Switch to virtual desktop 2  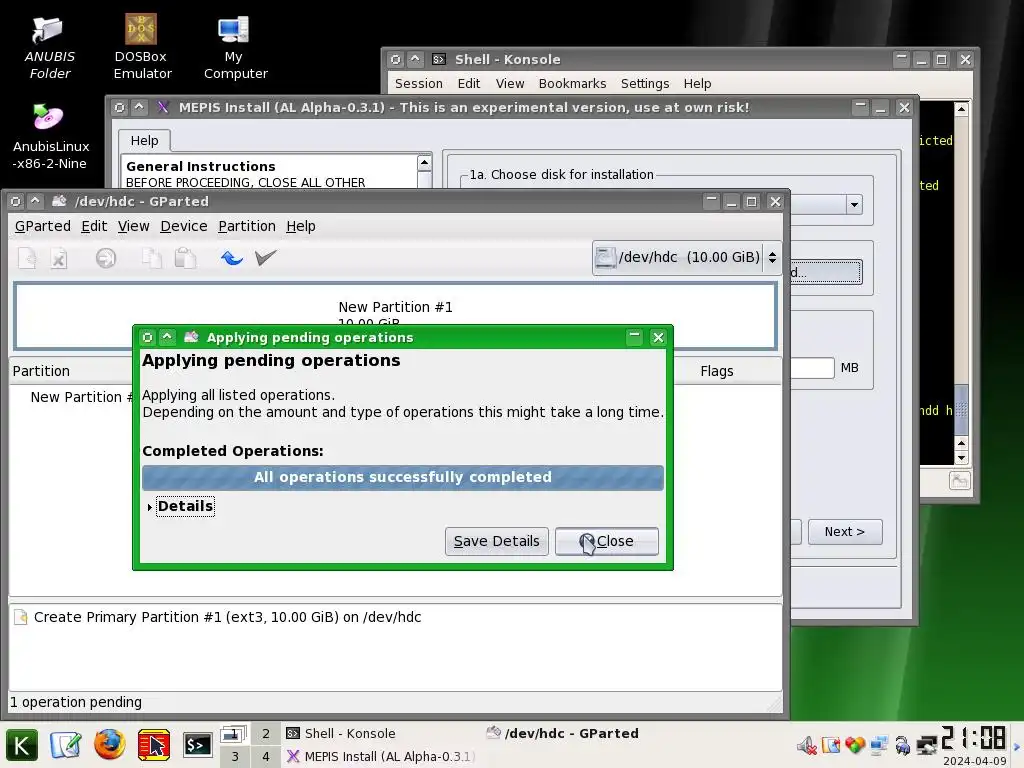pyautogui.click(x=266, y=733)
